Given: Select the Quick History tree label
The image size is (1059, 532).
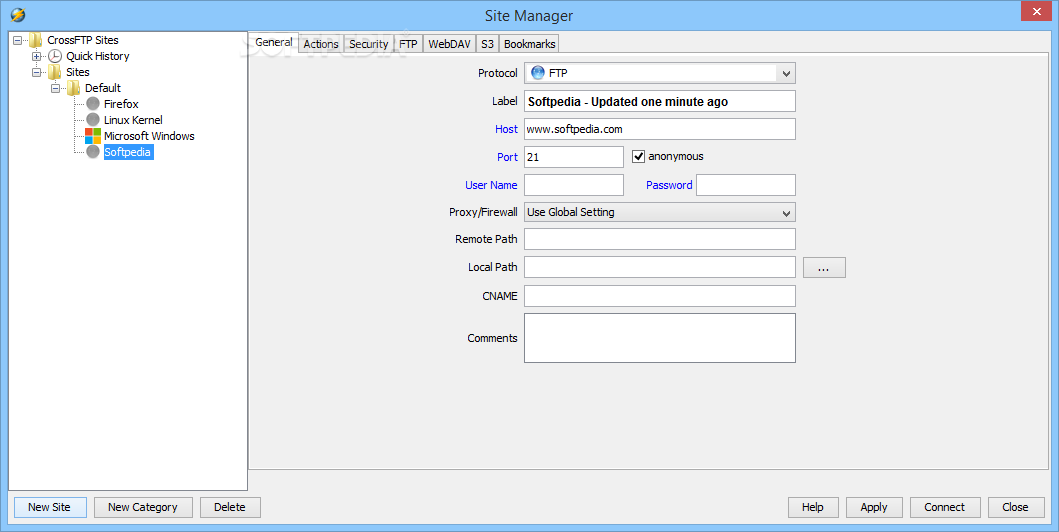Looking at the screenshot, I should click(97, 56).
